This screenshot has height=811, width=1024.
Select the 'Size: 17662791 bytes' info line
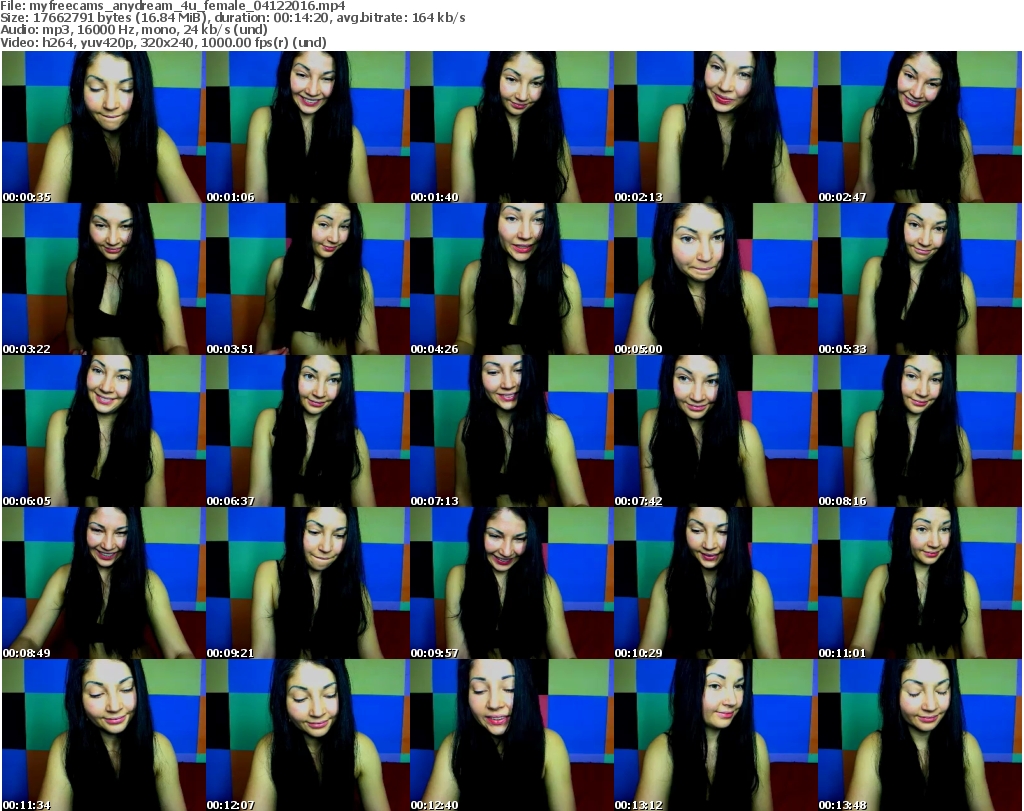coord(233,18)
